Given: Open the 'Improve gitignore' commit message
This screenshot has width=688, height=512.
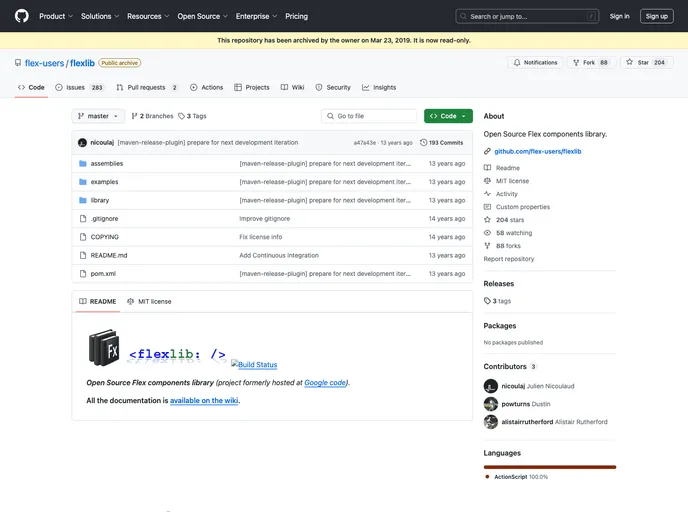Looking at the screenshot, I should [265, 218].
